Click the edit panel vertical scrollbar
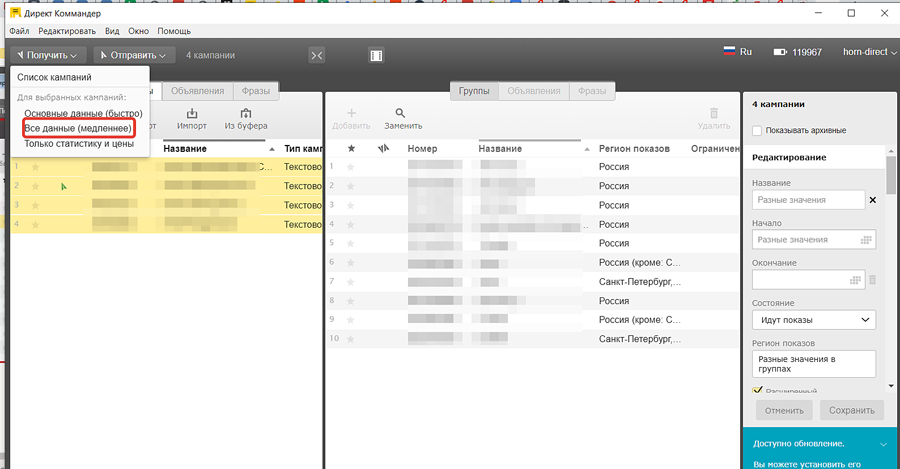Viewport: 900px width, 469px height. pyautogui.click(x=891, y=260)
